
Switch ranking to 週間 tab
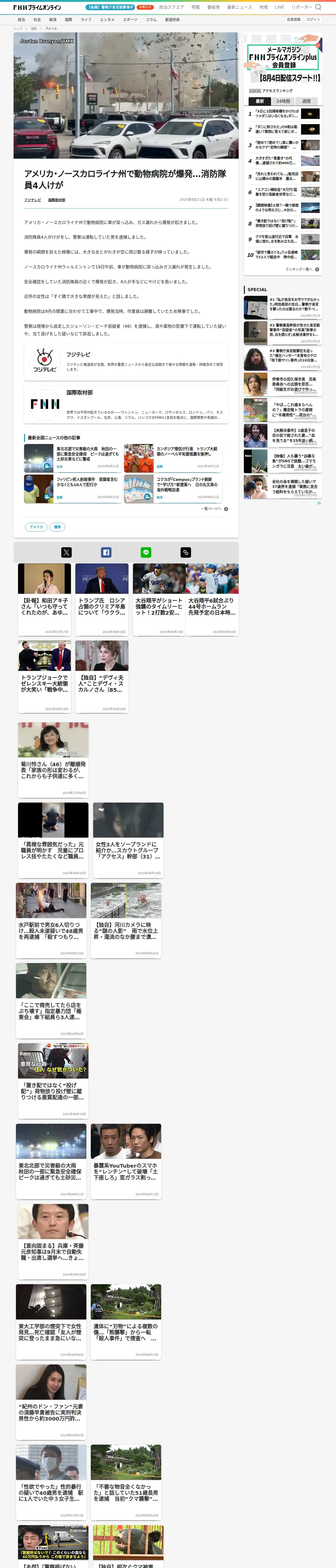coord(306,101)
